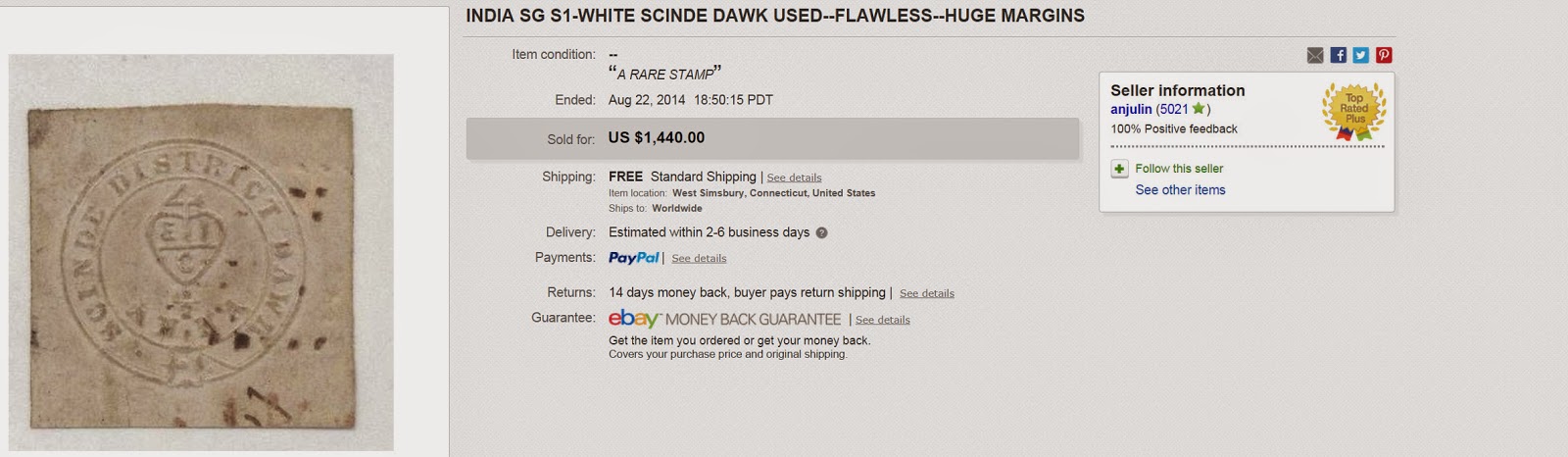Share listing via email envelope icon
1568x457 pixels.
tap(1315, 56)
